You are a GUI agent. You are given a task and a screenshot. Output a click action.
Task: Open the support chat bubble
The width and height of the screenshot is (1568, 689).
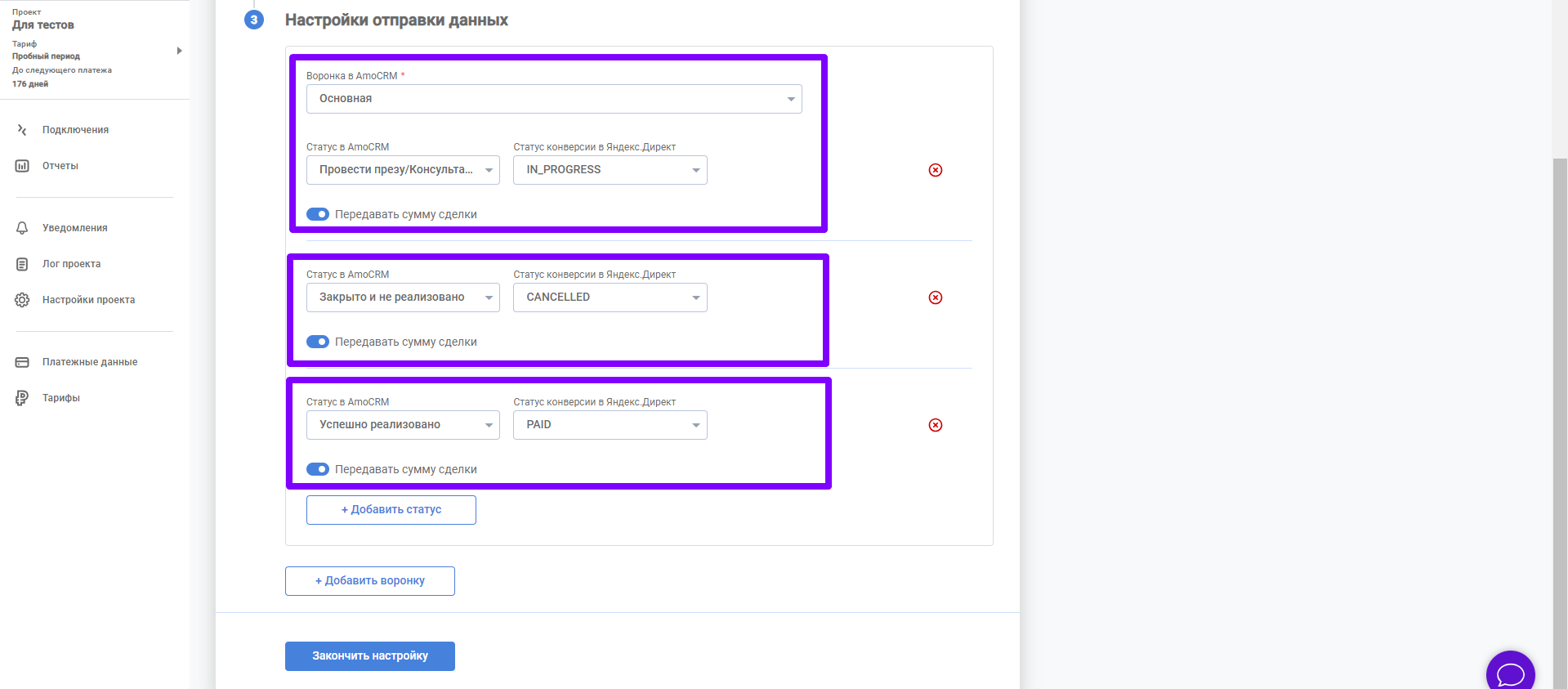[1510, 672]
